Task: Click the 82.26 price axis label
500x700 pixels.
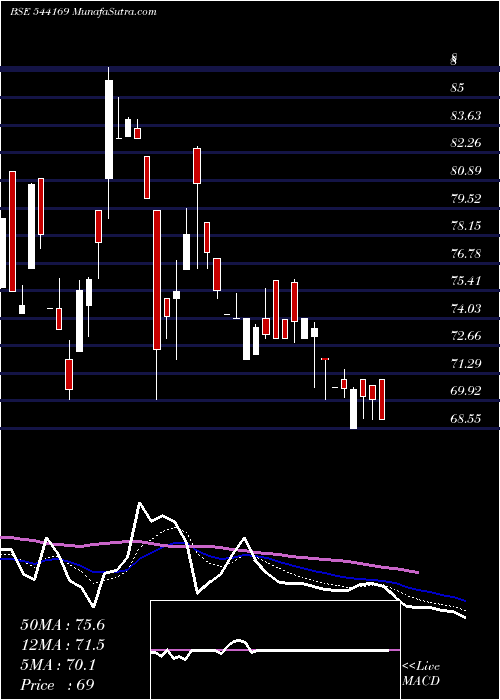Action: coord(466,143)
